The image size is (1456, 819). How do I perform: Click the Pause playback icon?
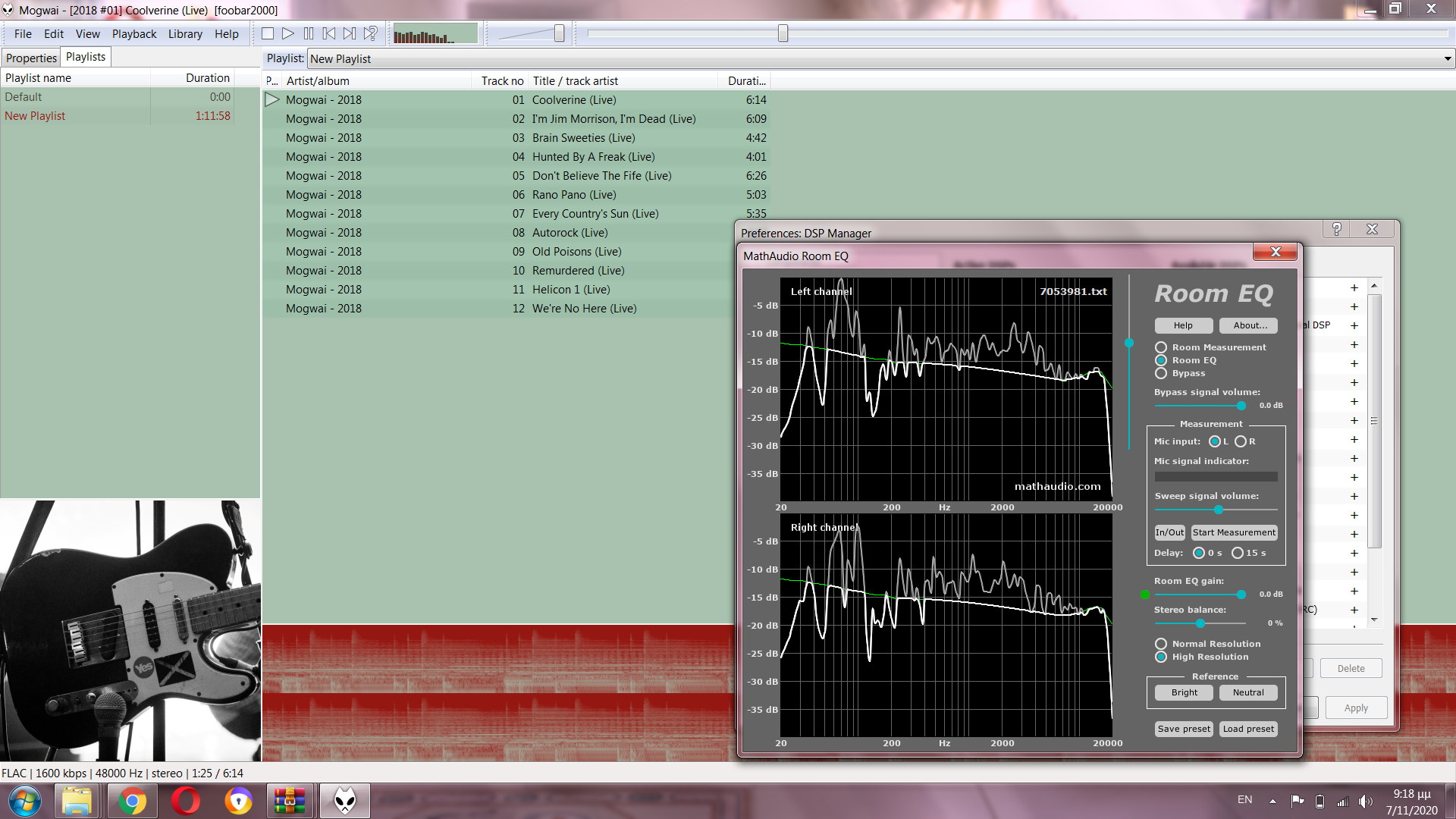pyautogui.click(x=309, y=33)
